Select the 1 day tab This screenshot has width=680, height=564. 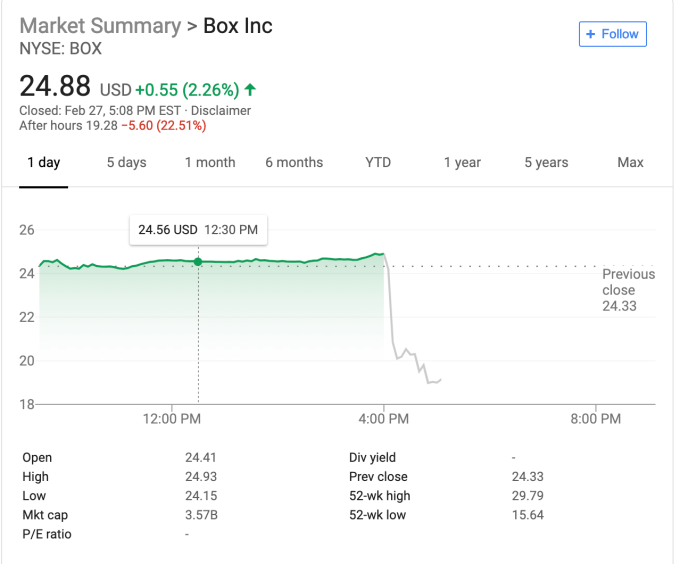[43, 163]
